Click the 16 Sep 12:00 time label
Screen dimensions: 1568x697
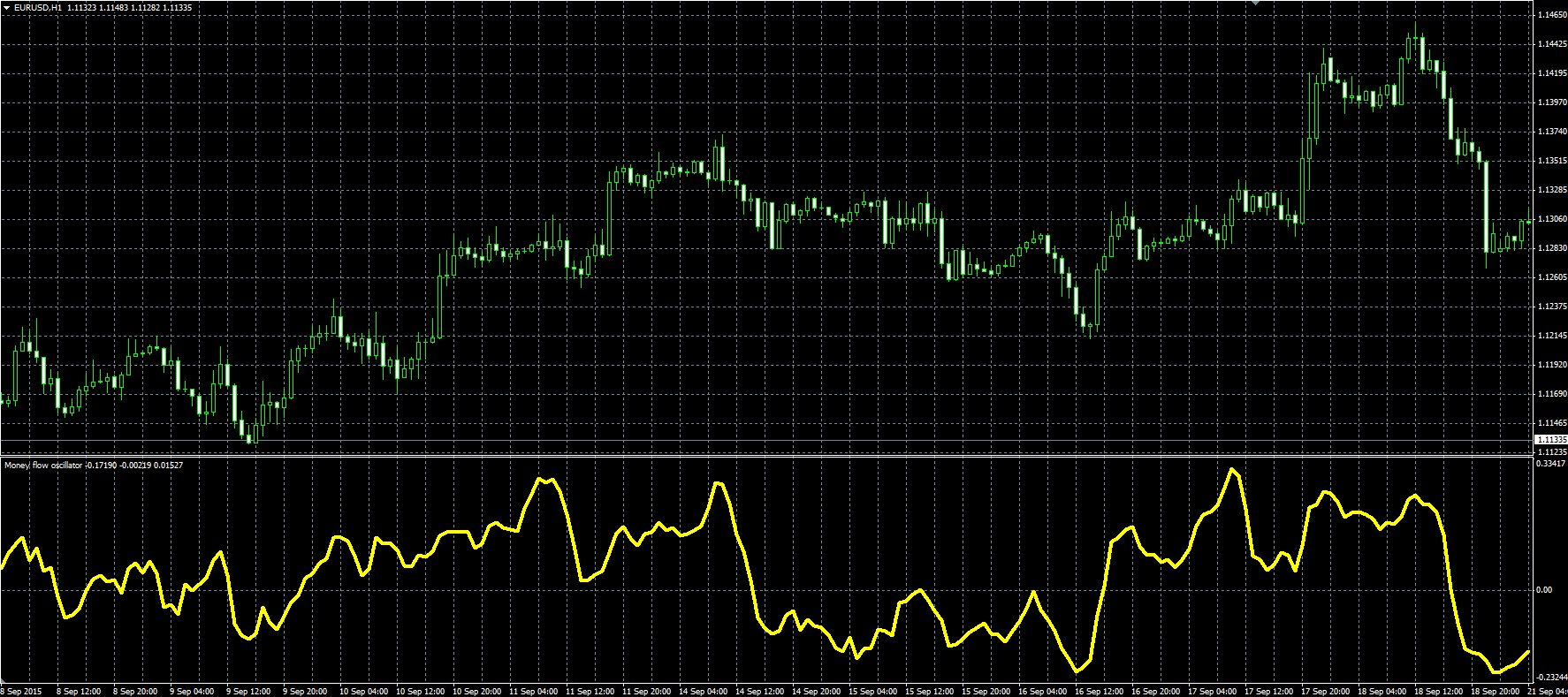point(1100,692)
